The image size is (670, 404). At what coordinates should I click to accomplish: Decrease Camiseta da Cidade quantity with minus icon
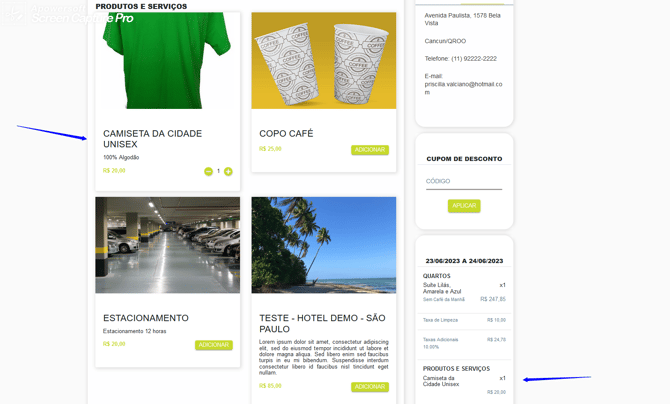208,171
